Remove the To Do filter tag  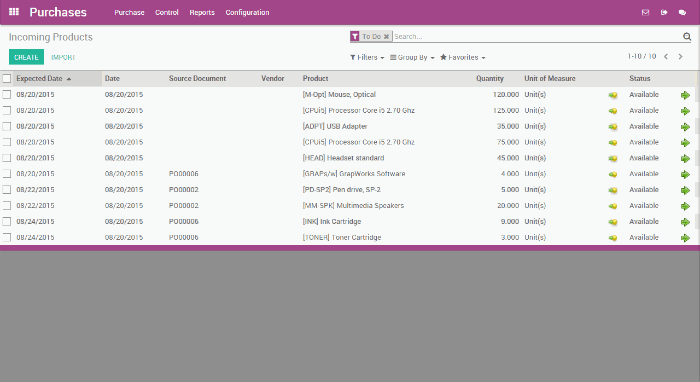point(386,37)
